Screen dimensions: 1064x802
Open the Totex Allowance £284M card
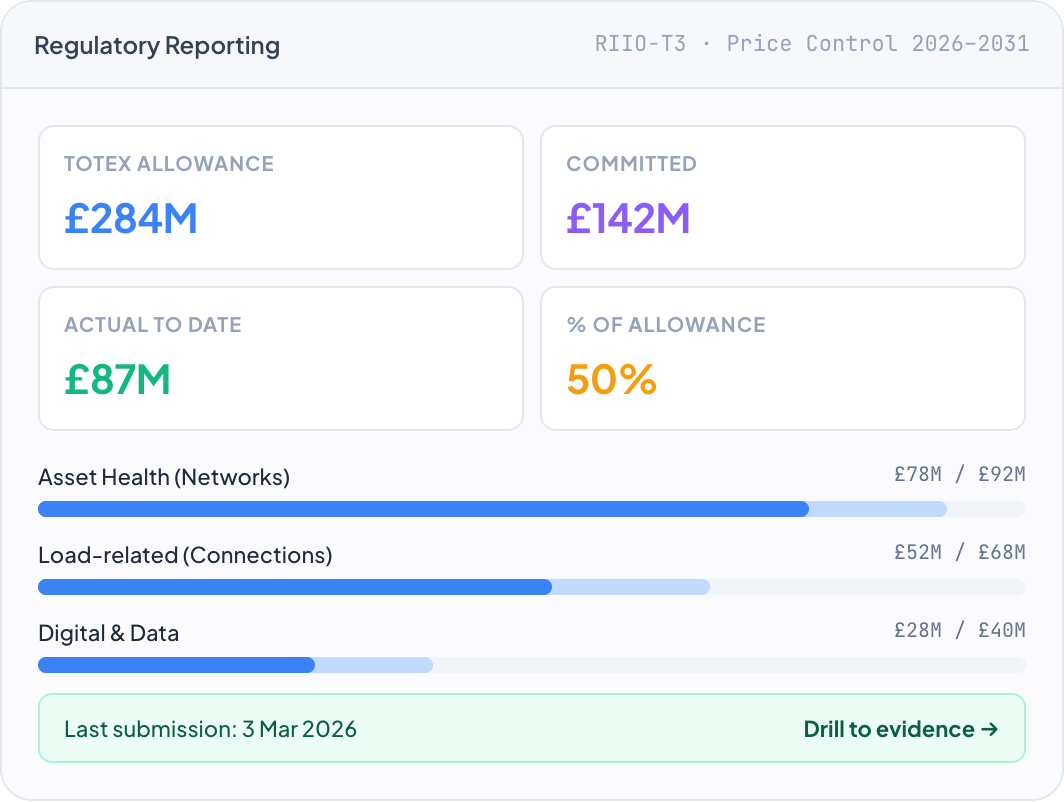(x=281, y=197)
